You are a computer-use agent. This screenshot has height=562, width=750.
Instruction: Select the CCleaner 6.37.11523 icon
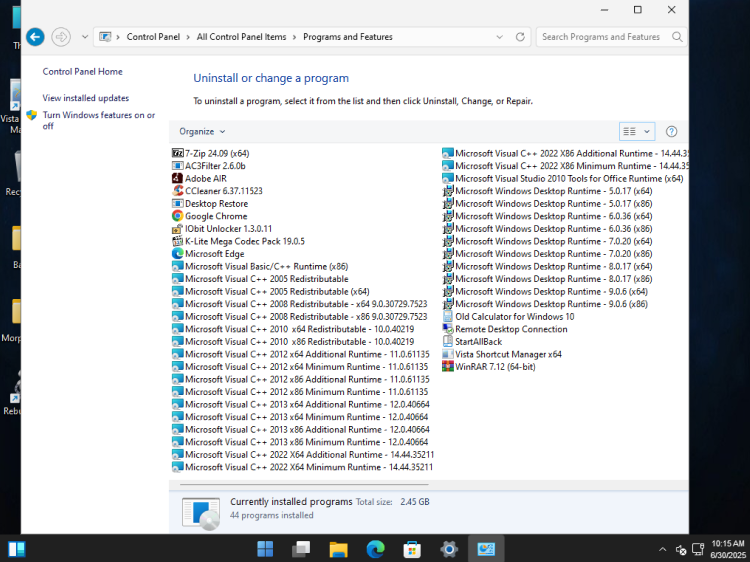coord(177,190)
